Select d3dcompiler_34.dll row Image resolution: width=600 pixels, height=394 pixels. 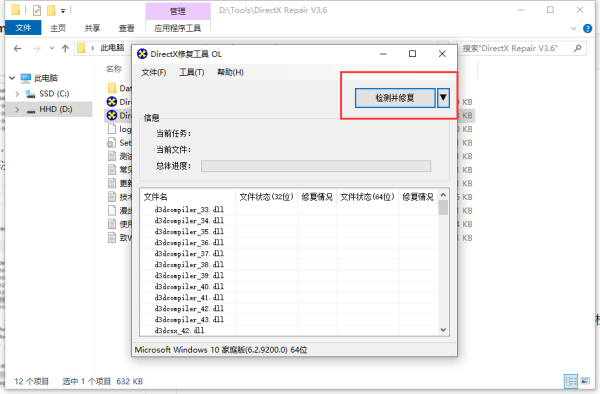click(289, 221)
